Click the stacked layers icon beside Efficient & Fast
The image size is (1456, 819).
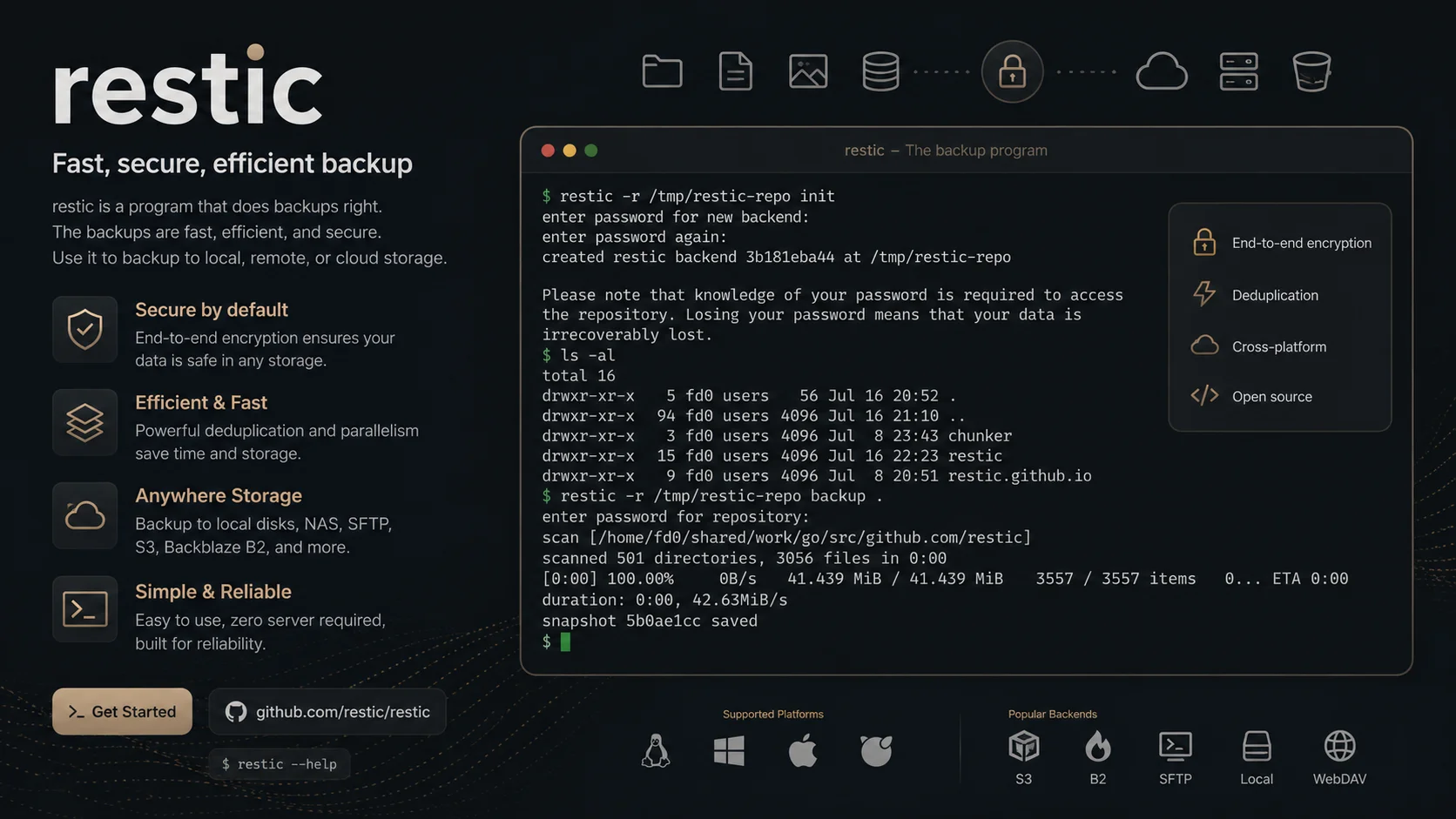click(x=84, y=422)
